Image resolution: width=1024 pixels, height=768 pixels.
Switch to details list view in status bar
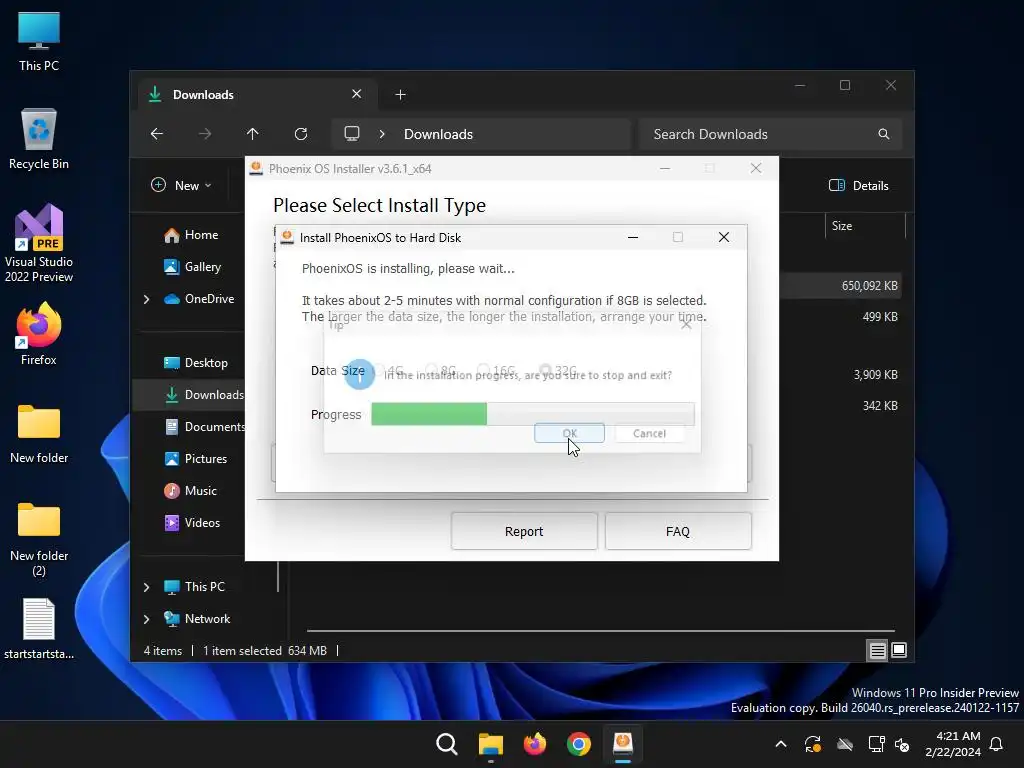pos(877,650)
